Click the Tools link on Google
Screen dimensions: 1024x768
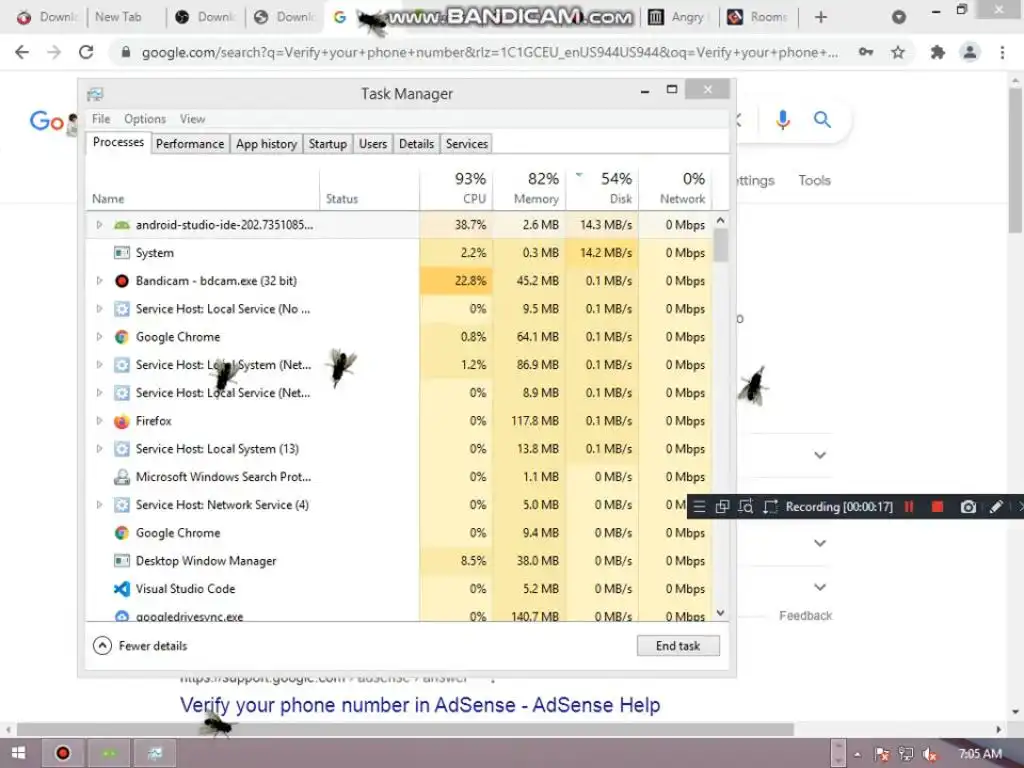pyautogui.click(x=814, y=180)
